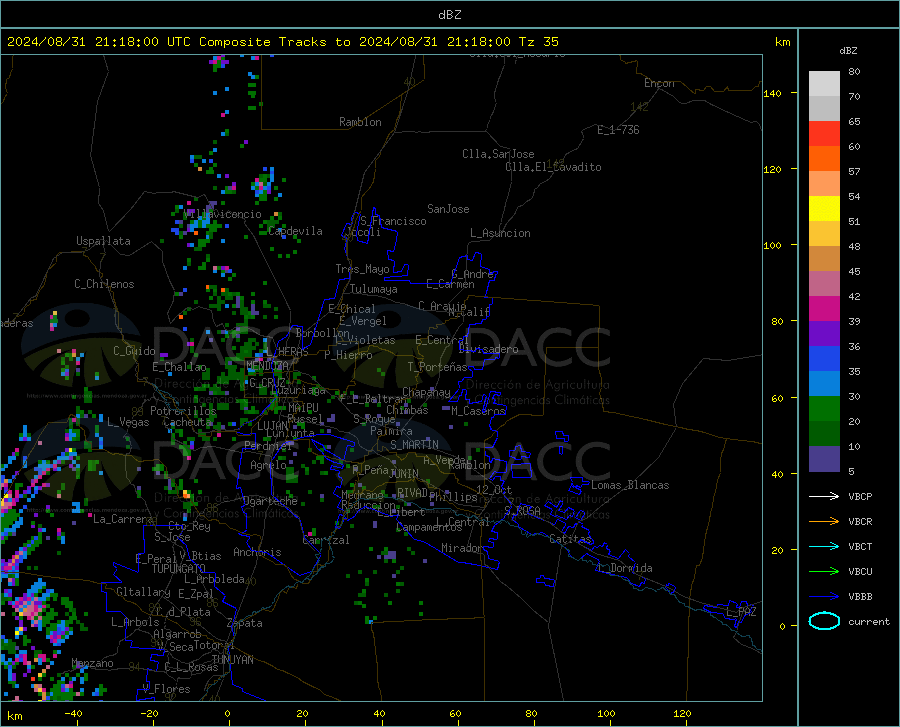
Task: Click the E_1-736 map label
Action: (x=618, y=130)
